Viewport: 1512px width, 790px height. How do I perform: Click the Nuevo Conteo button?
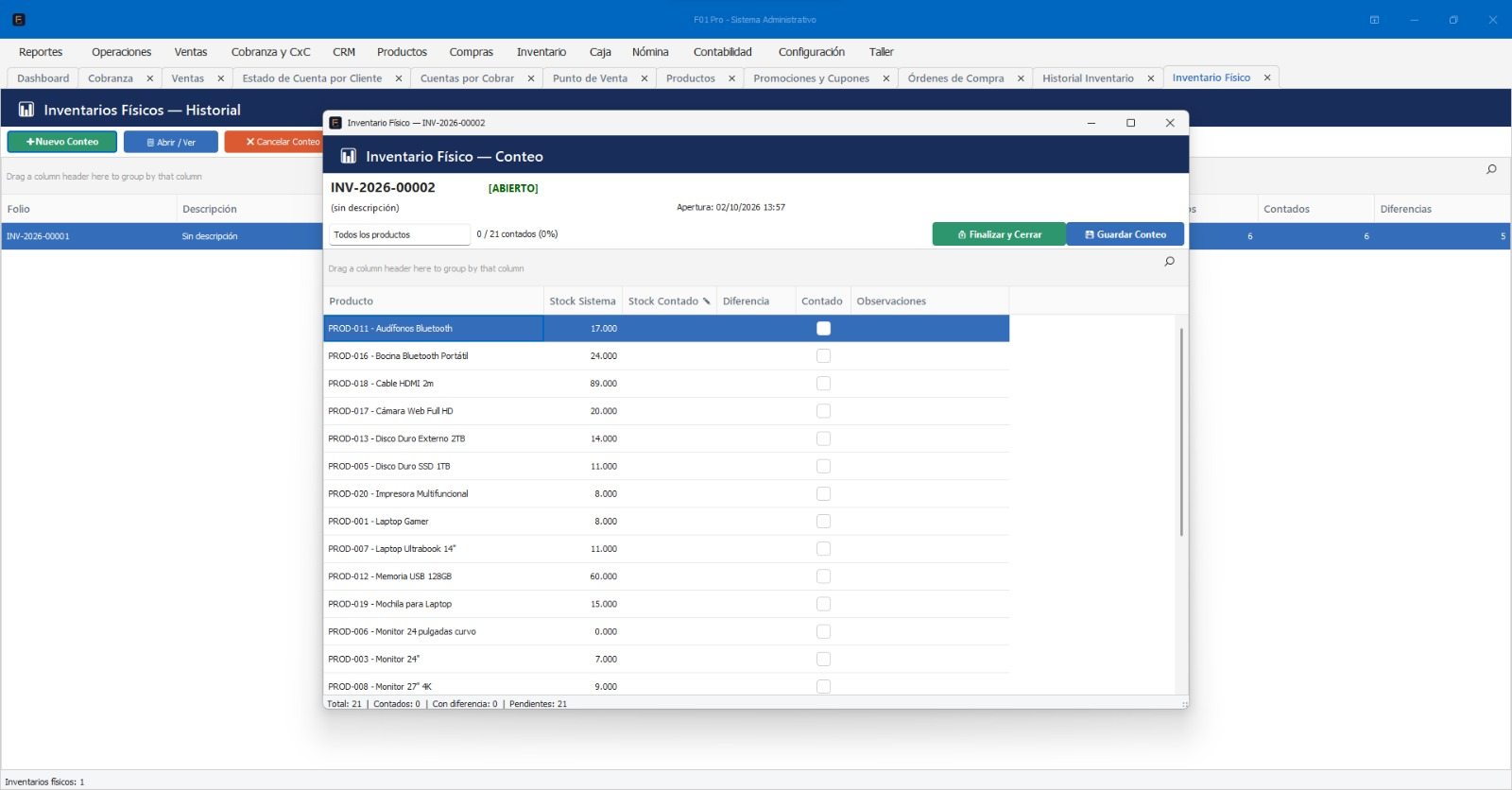[62, 142]
